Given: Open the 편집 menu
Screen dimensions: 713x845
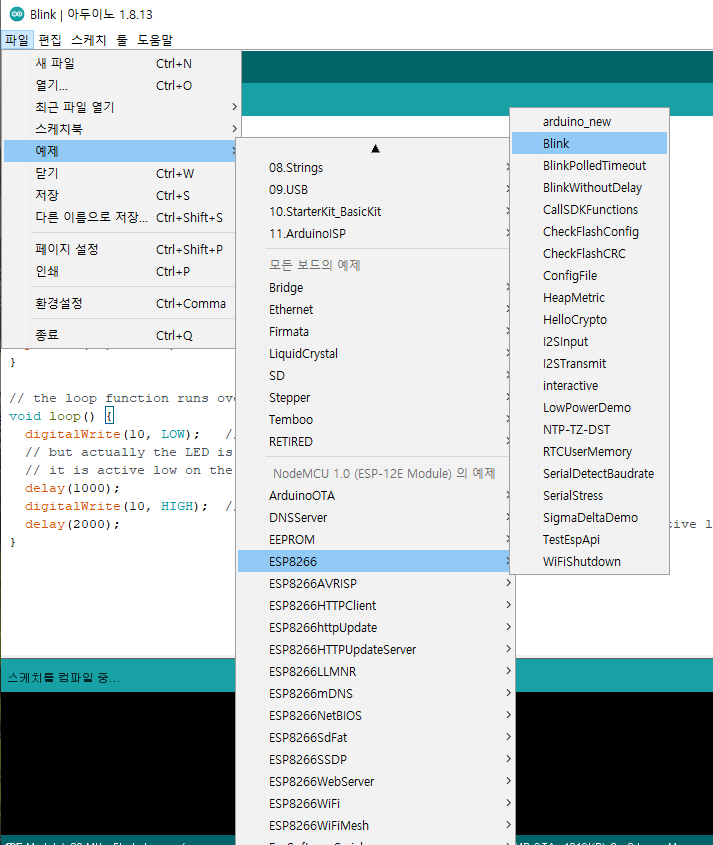Looking at the screenshot, I should click(50, 40).
